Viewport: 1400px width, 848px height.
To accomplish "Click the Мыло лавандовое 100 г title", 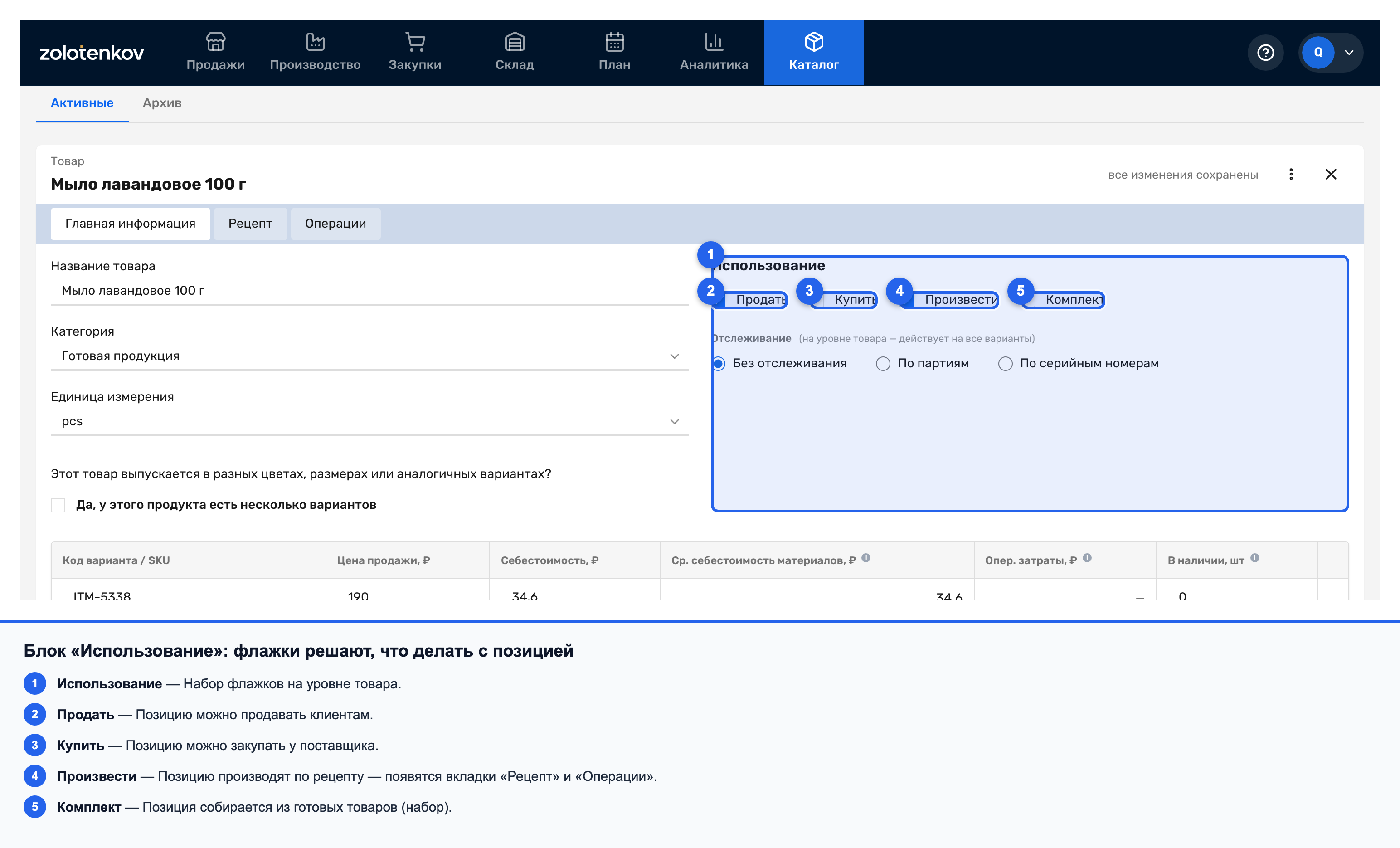I will pyautogui.click(x=148, y=184).
